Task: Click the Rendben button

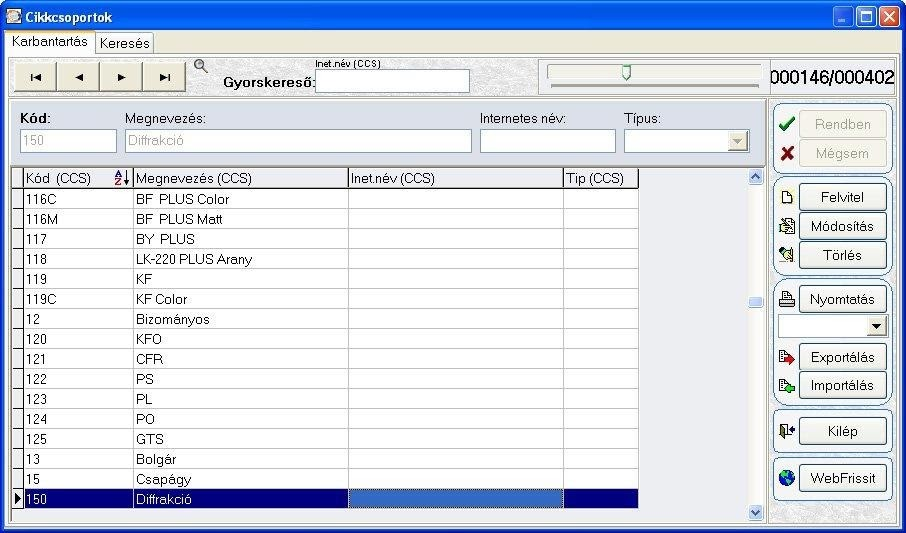Action: click(842, 124)
